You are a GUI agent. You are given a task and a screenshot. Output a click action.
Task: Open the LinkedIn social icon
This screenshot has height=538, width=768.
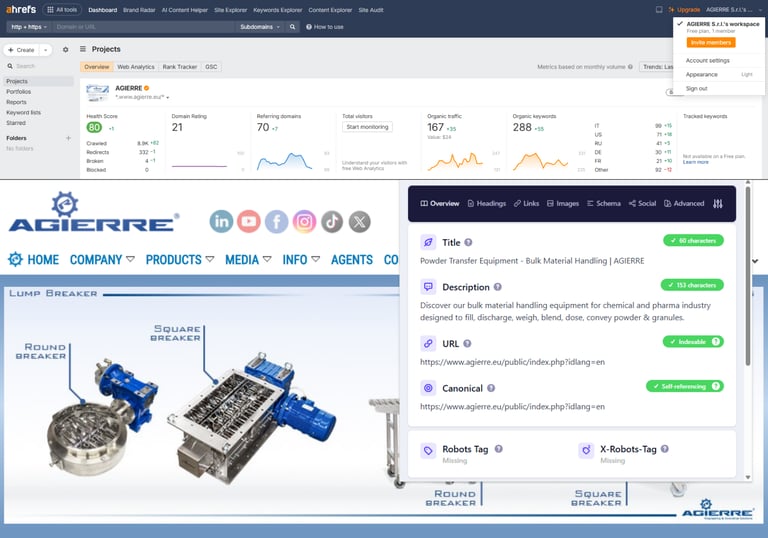pos(221,221)
